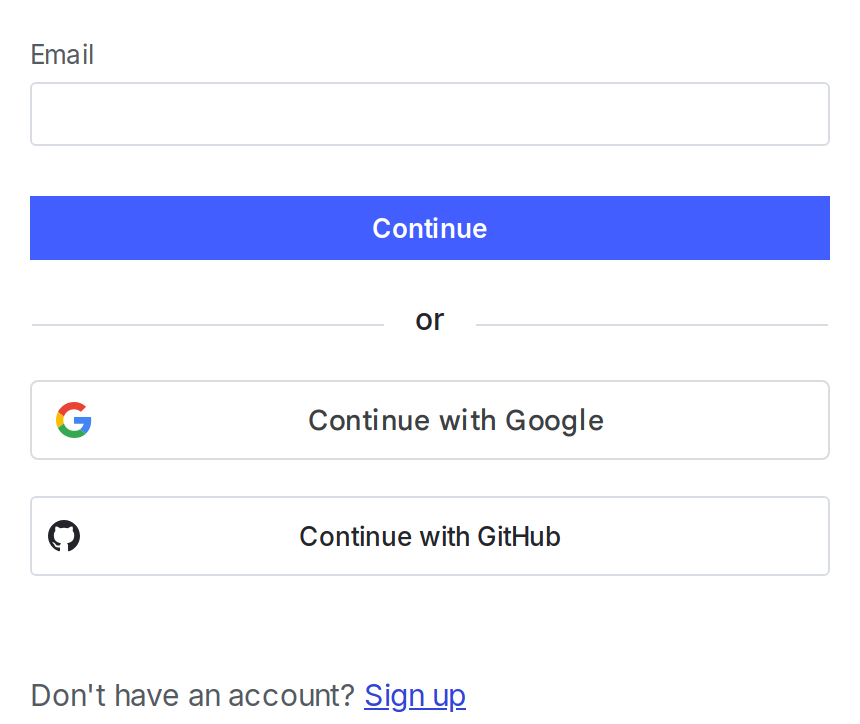Click "Don't have an account?" text
Viewport: 860px width, 724px height.
pos(193,695)
